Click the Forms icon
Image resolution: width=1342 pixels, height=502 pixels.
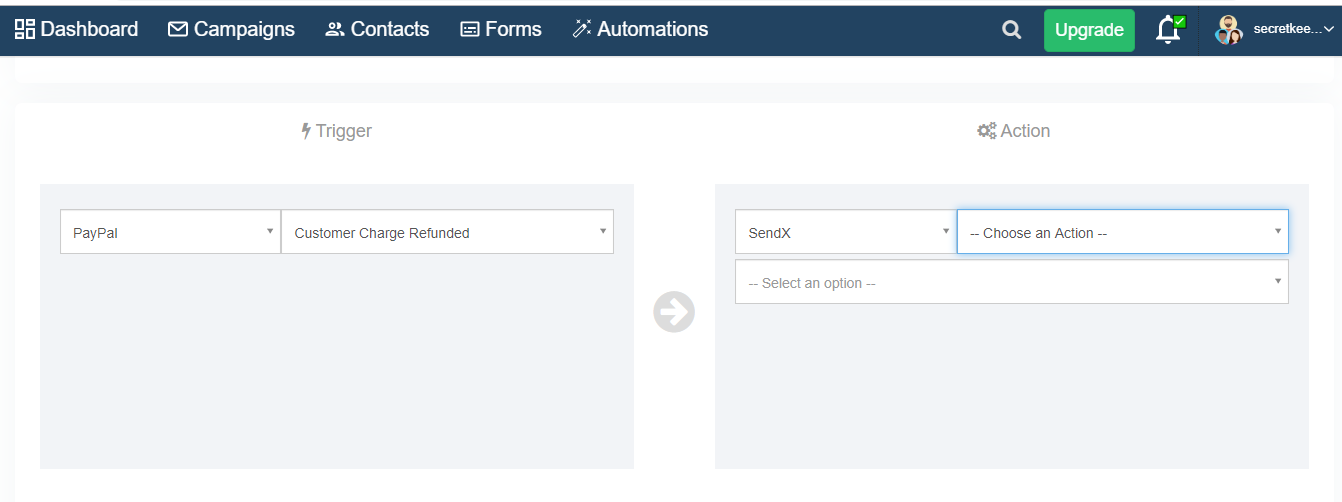pos(470,30)
